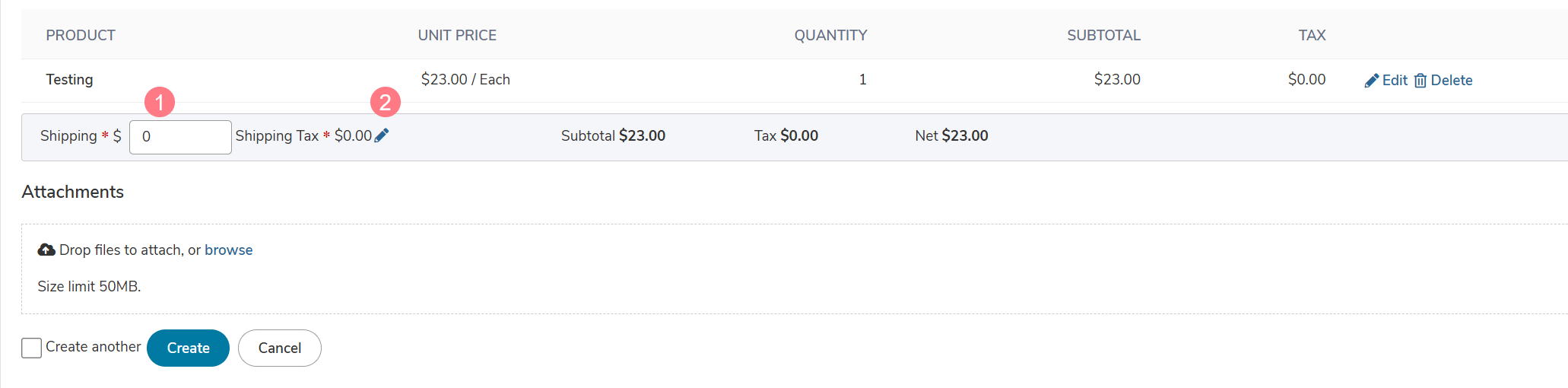Click the PRODUCT column header
Screen dimensions: 1568x388
point(81,35)
